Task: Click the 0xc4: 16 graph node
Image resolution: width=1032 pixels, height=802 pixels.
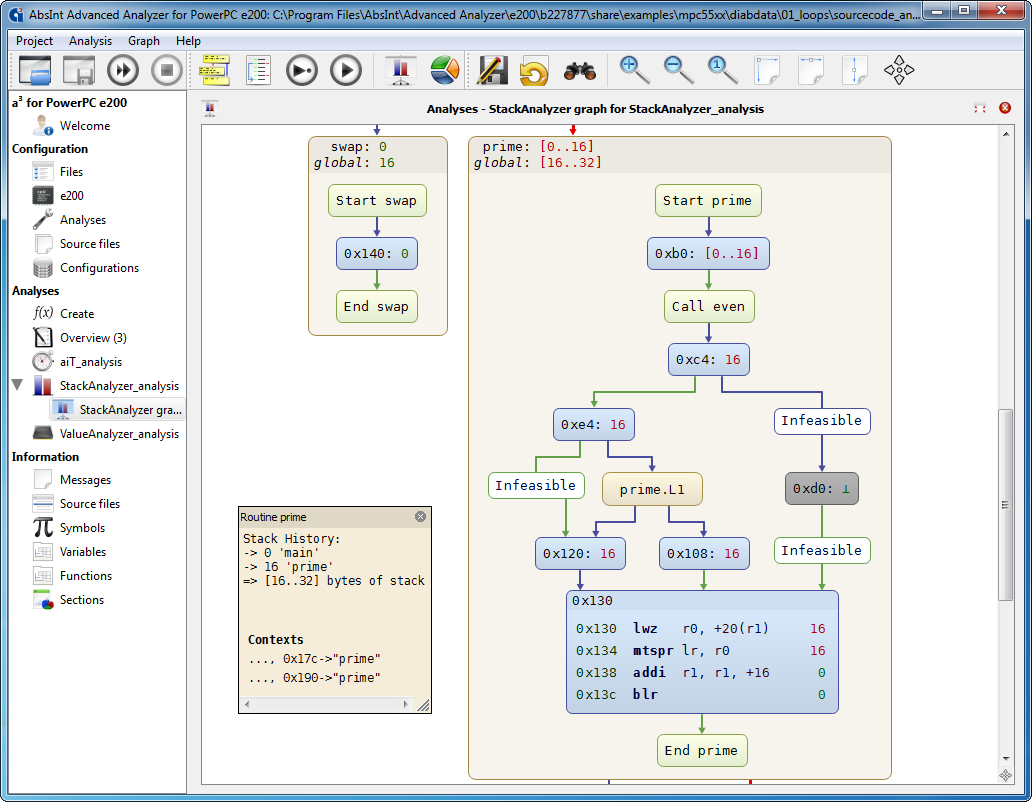Action: coord(708,360)
